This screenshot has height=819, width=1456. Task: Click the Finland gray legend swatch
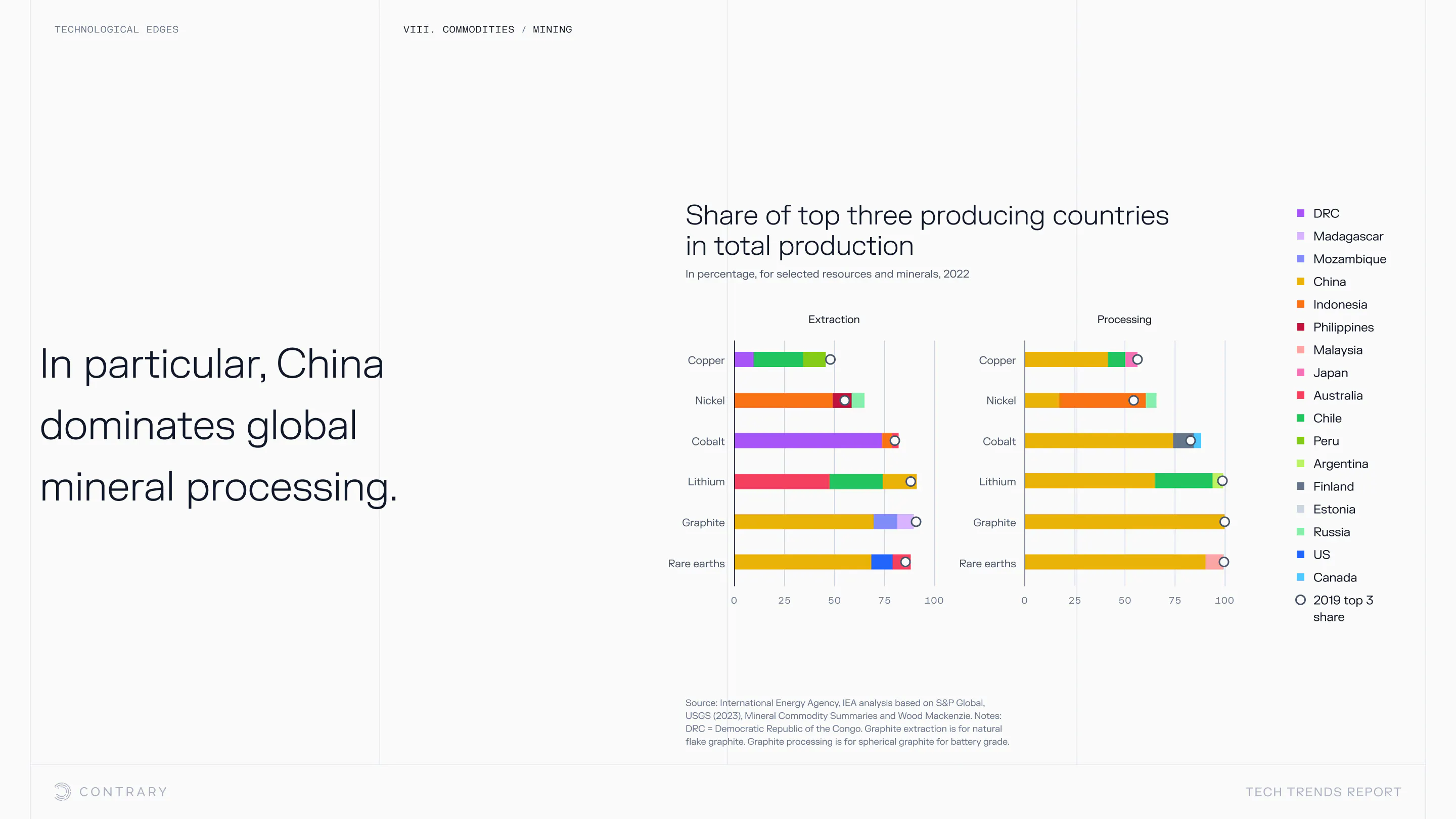(x=1301, y=486)
